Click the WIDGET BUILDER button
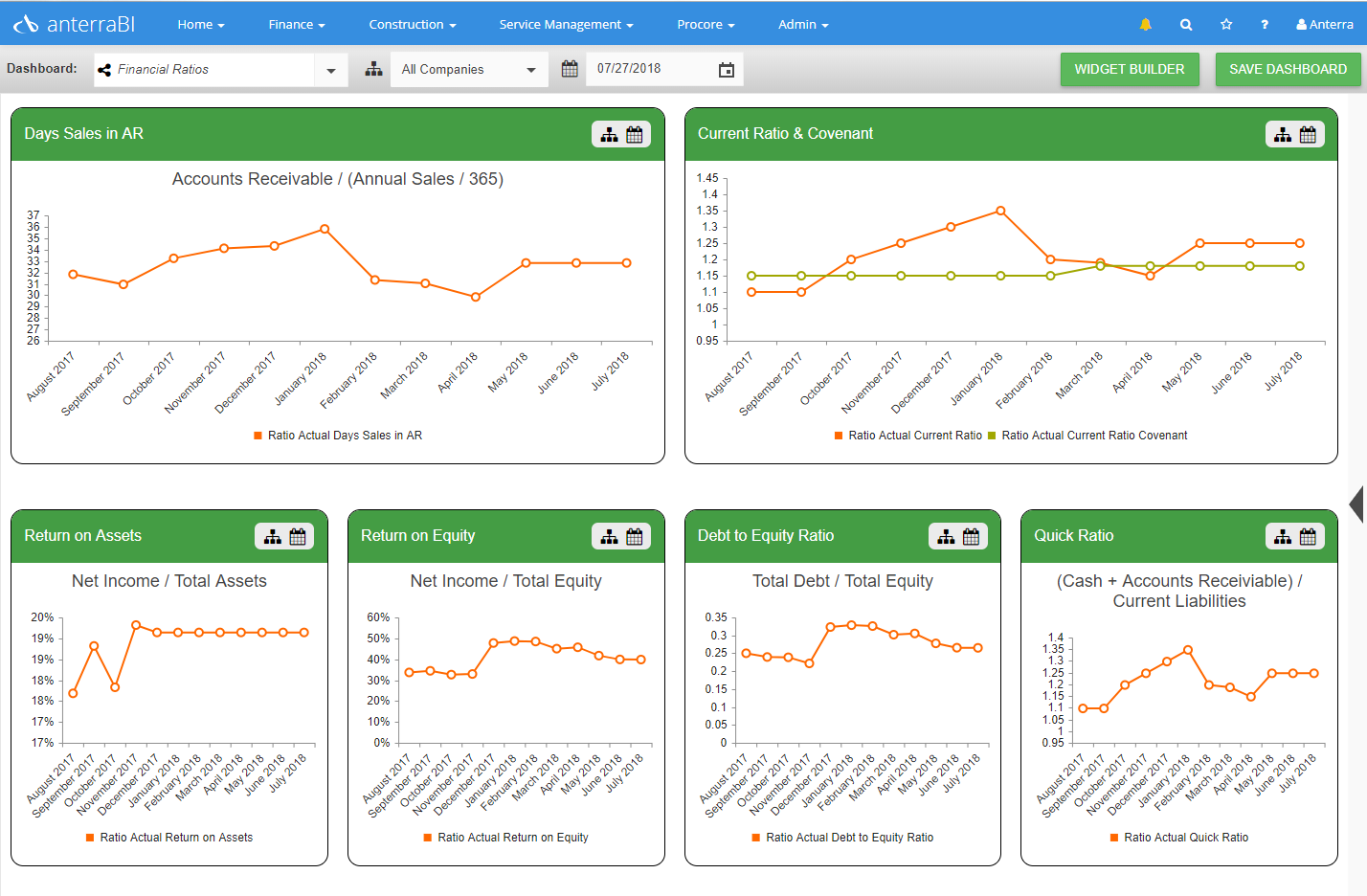Screen dimensions: 1367x896 click(1130, 69)
